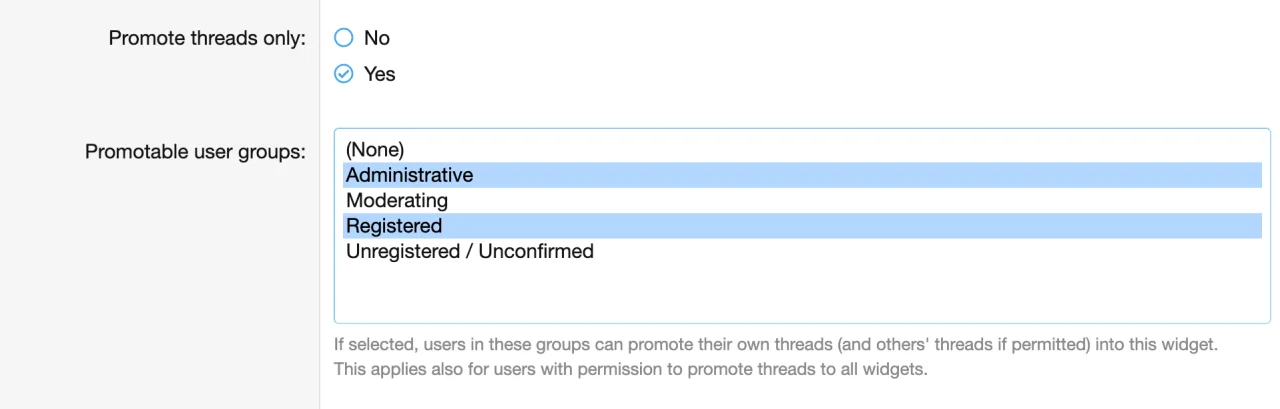Click the word "Moderating" in the list

click(x=397, y=201)
